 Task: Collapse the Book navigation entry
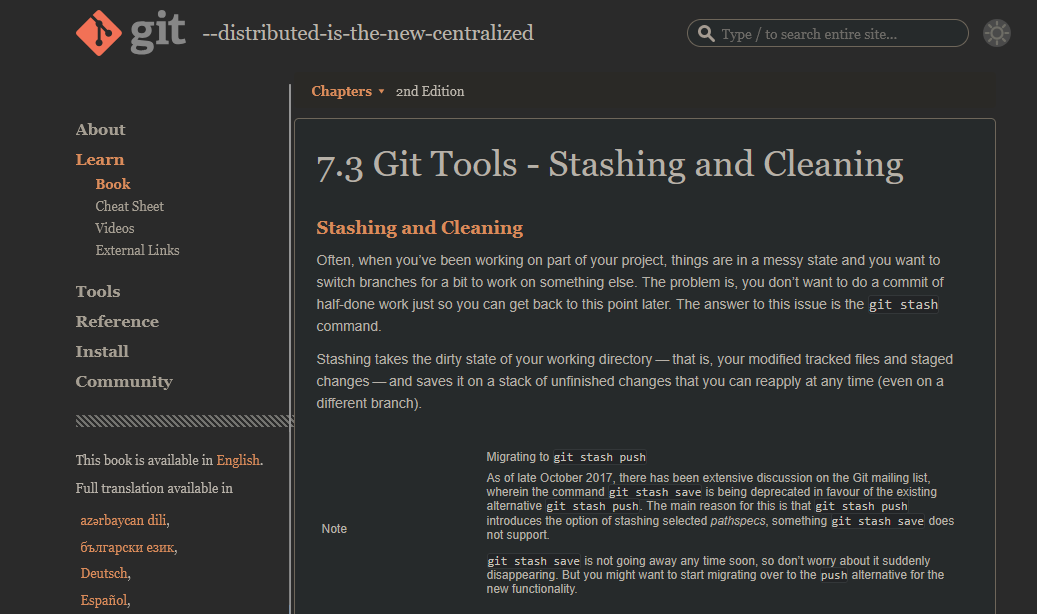(x=112, y=183)
